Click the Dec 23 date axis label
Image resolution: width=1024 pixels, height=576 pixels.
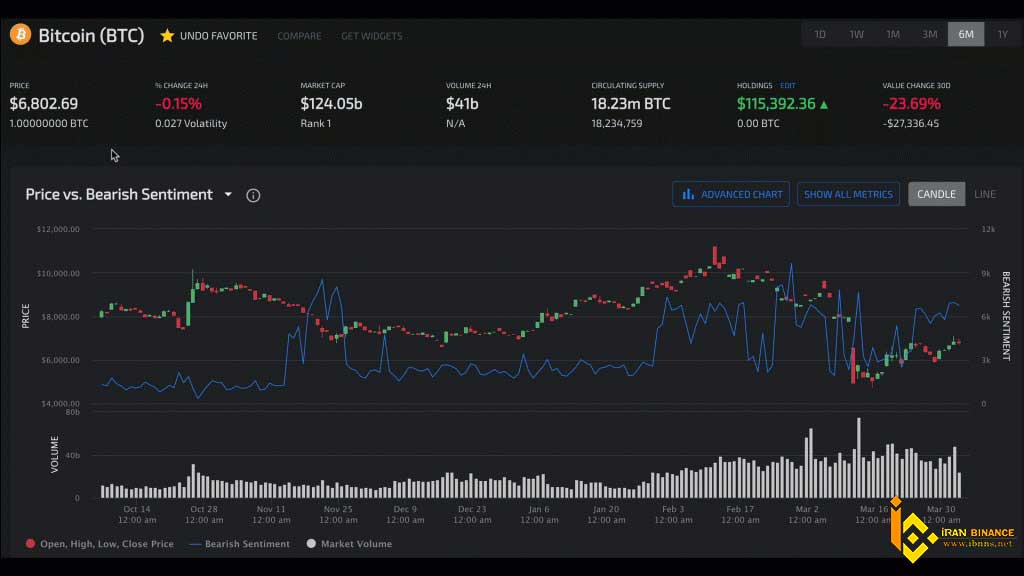coord(472,515)
